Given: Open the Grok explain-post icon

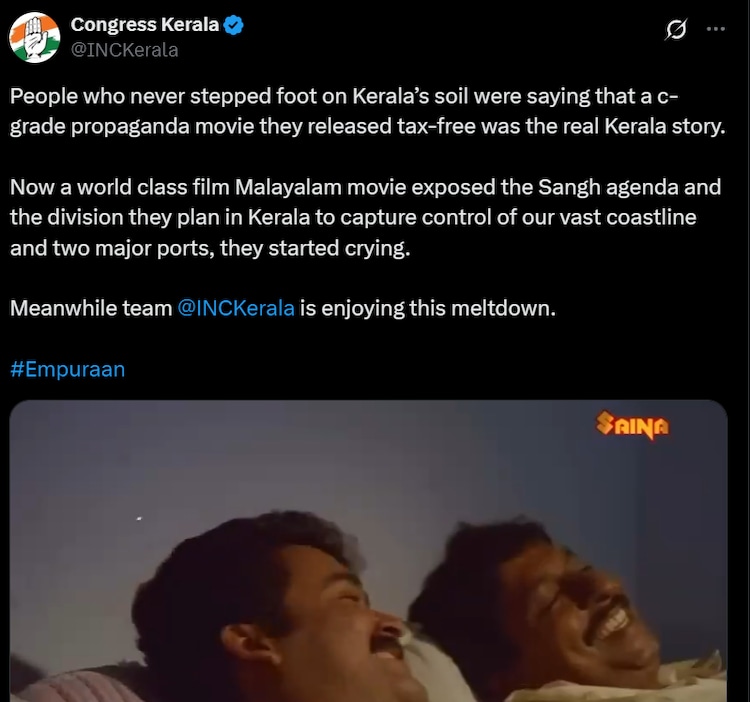Looking at the screenshot, I should tap(676, 29).
